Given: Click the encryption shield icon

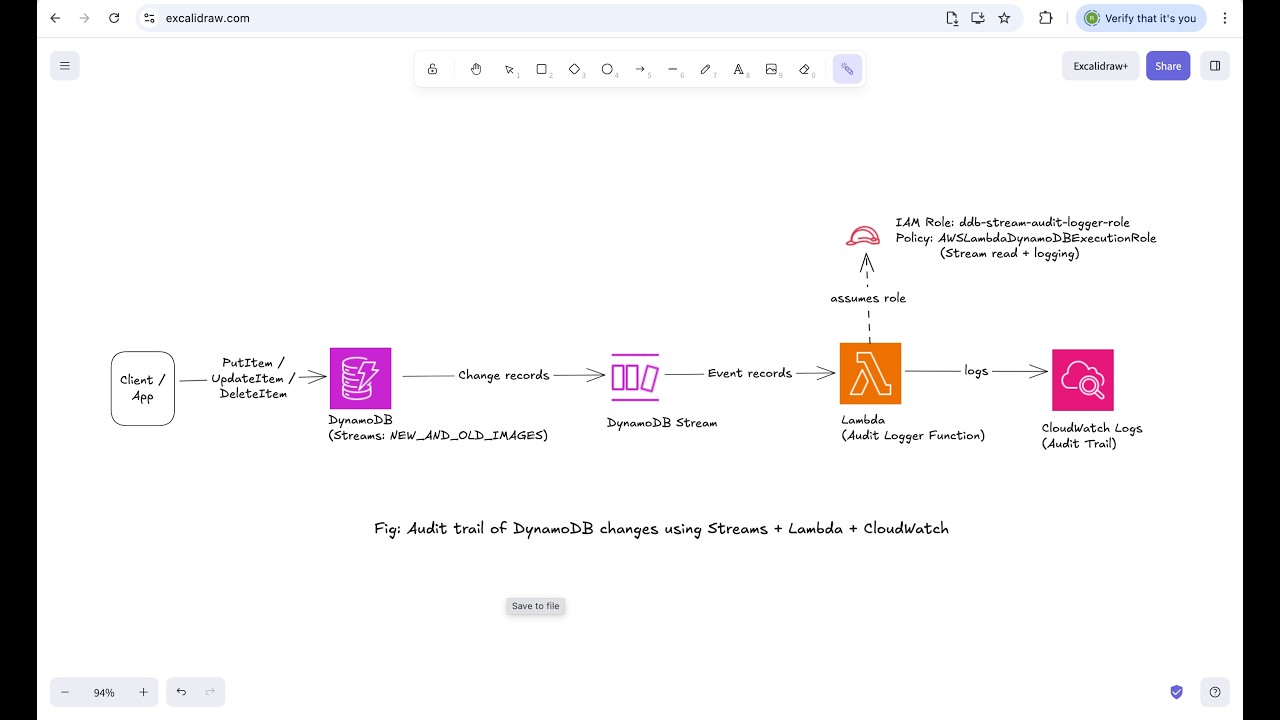Looking at the screenshot, I should point(1176,692).
